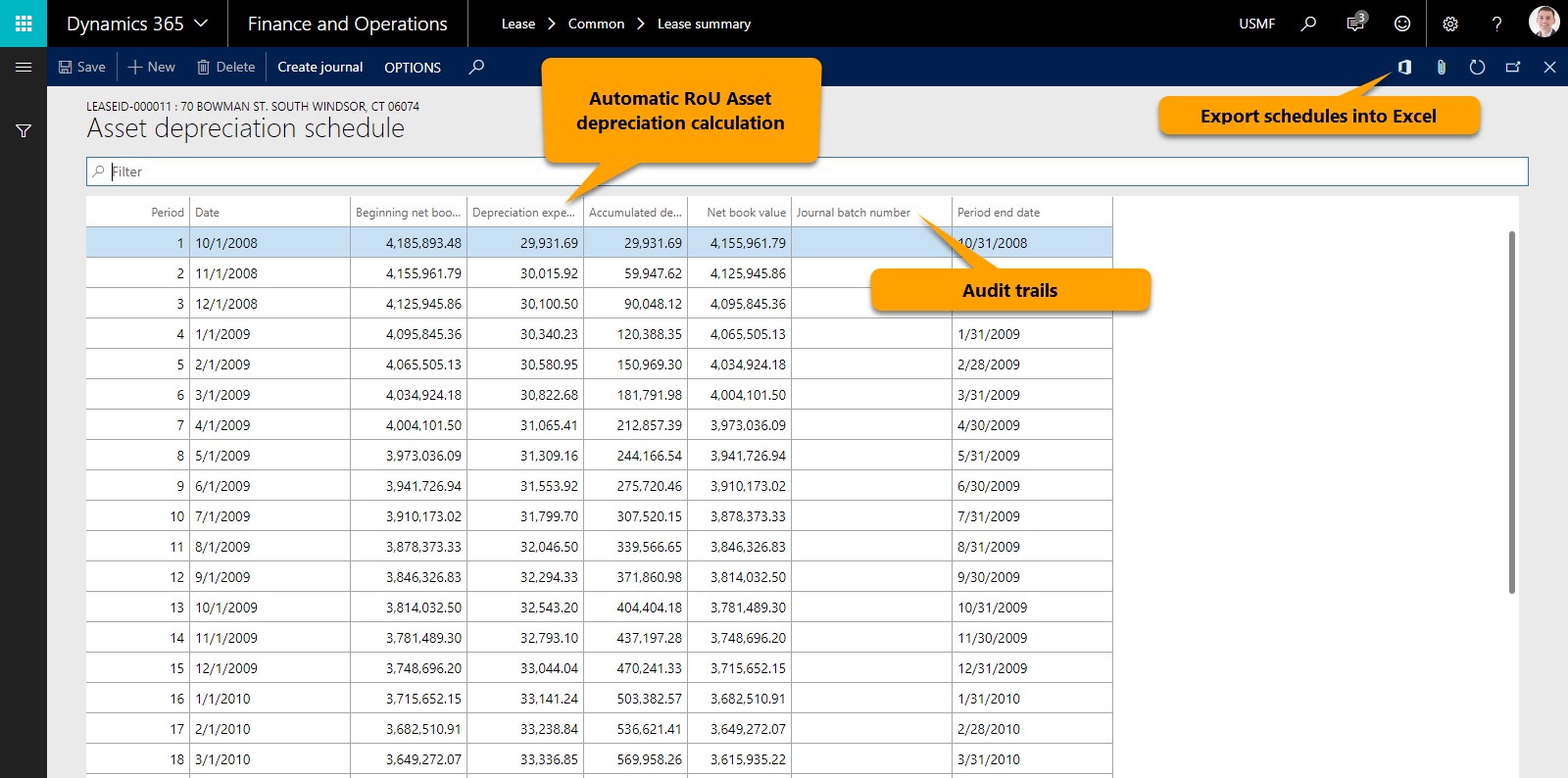
Task: Click the attachments paperclip icon
Action: click(1441, 67)
